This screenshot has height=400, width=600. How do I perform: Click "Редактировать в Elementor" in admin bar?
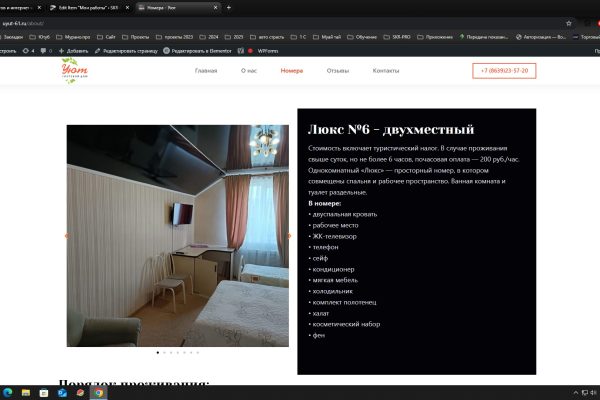coord(197,51)
